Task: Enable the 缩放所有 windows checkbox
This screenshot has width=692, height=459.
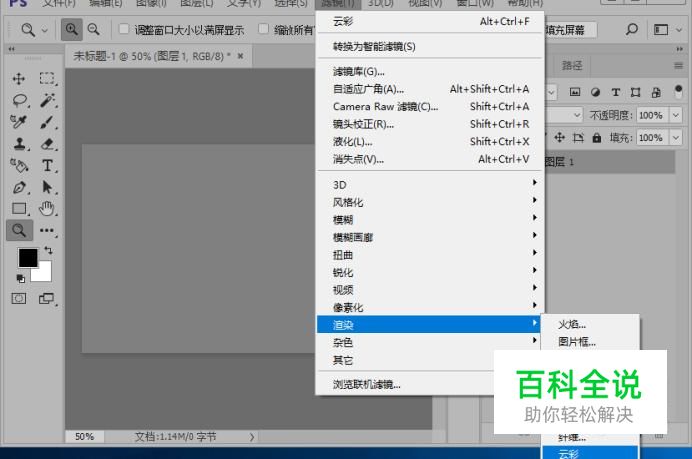Action: [x=263, y=29]
